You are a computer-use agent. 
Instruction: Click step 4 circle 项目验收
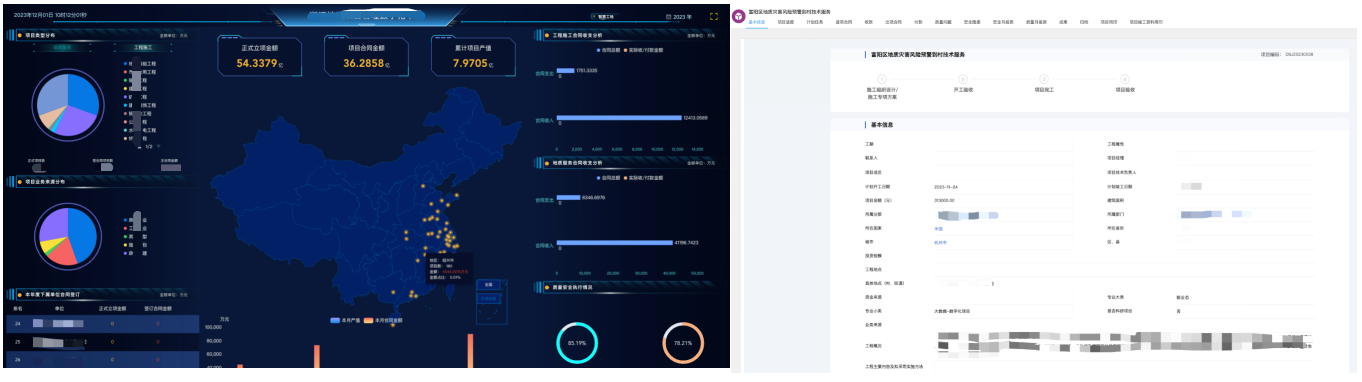[1126, 78]
